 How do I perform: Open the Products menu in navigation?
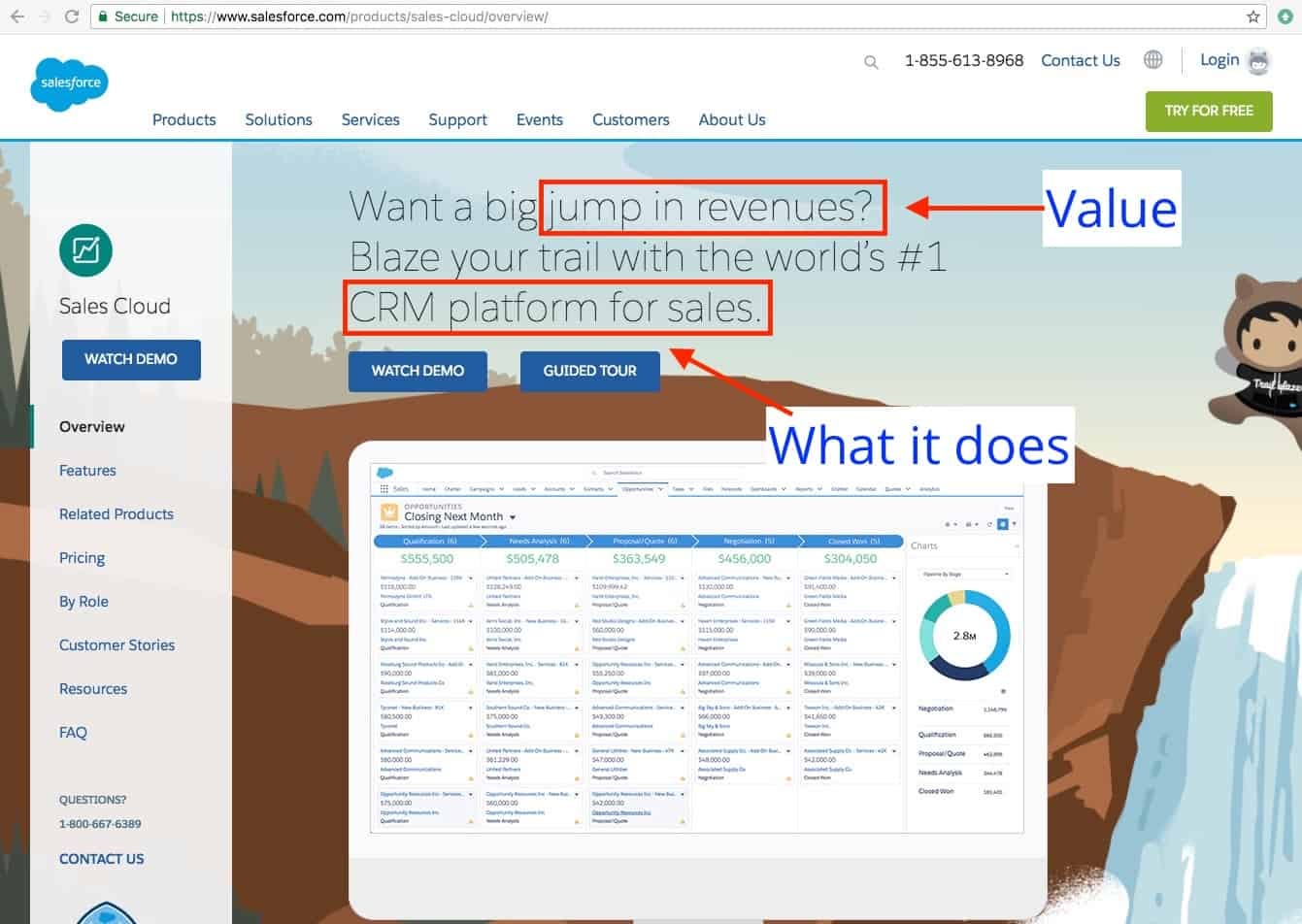pos(184,119)
